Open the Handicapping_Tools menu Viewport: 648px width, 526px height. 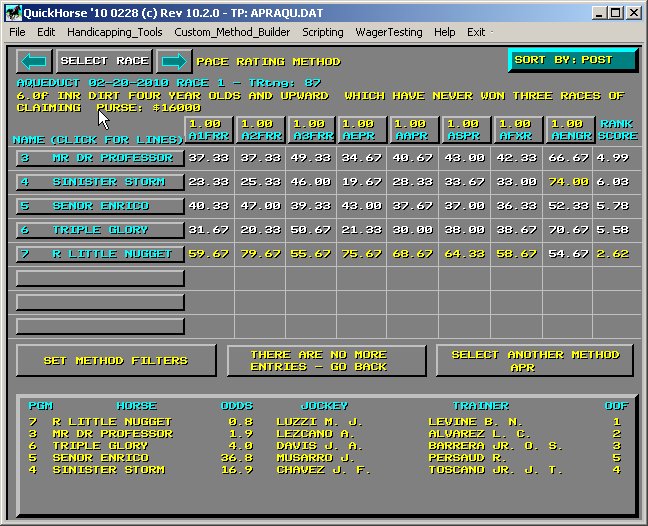pos(114,32)
